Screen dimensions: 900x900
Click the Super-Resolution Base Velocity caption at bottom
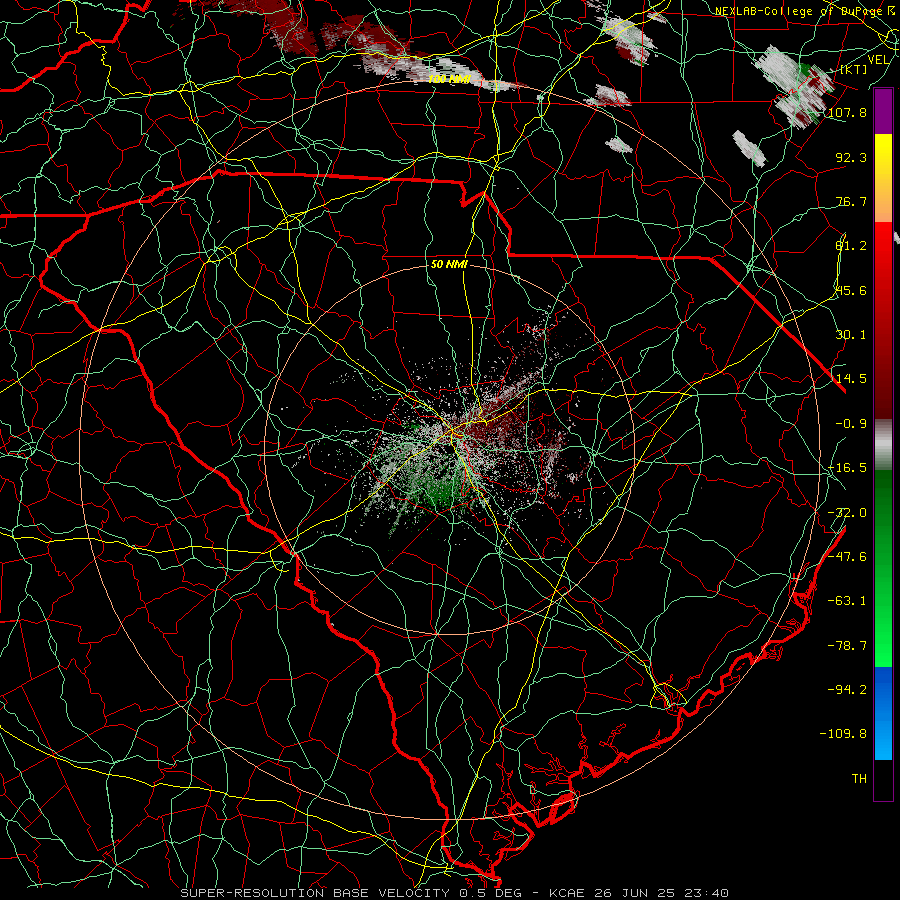coord(455,893)
